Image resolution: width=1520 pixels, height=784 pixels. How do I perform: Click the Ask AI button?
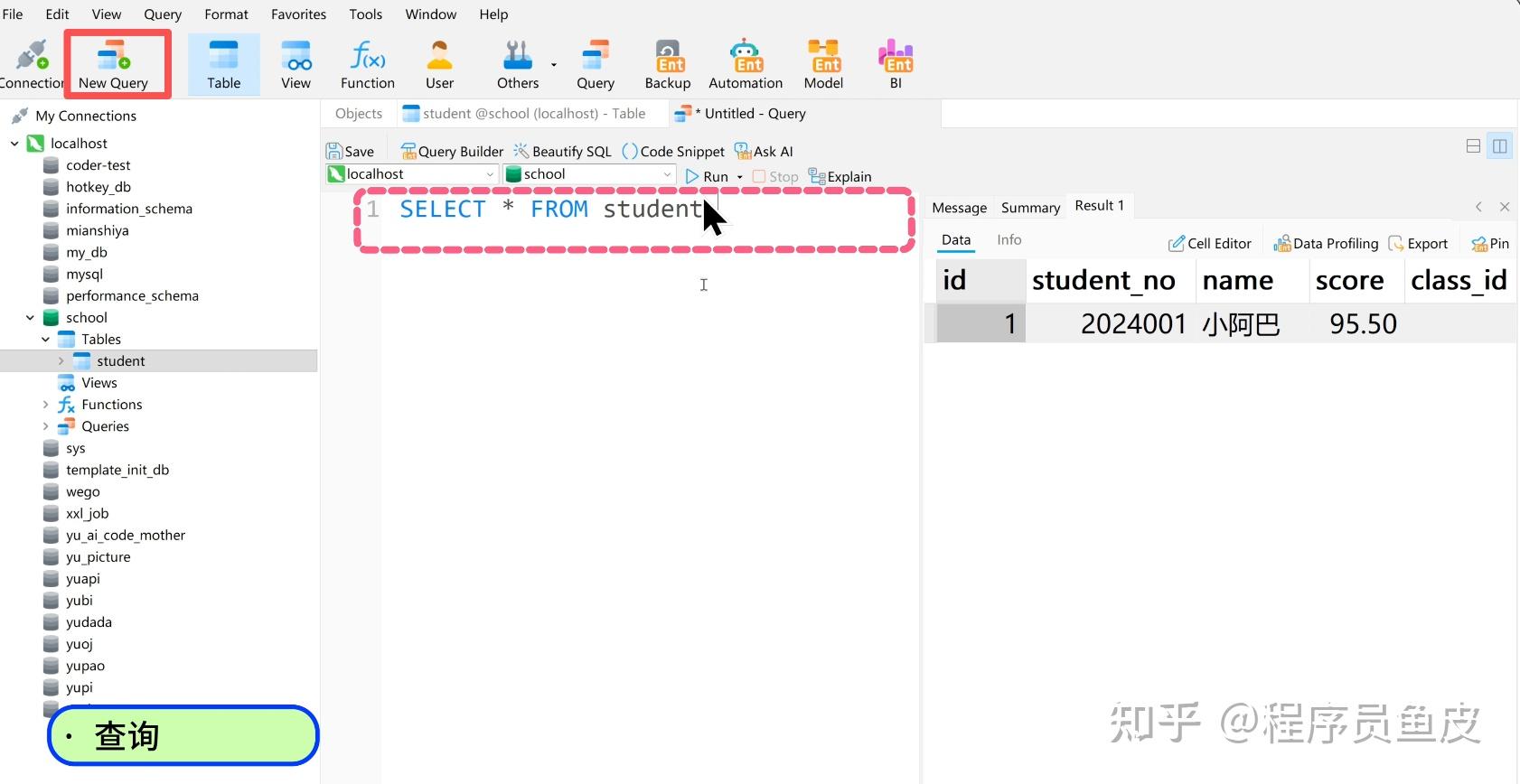(764, 152)
